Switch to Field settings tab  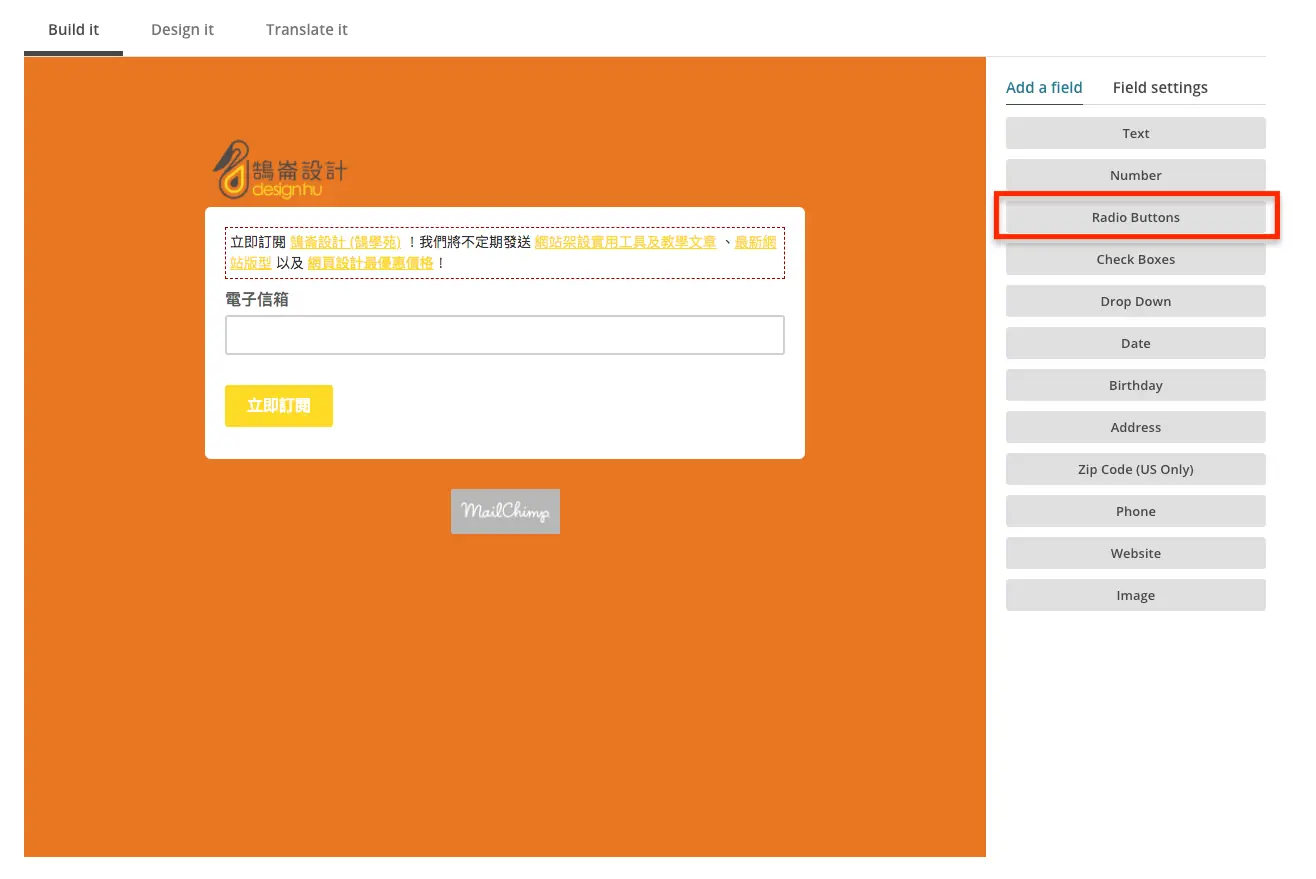click(1160, 87)
